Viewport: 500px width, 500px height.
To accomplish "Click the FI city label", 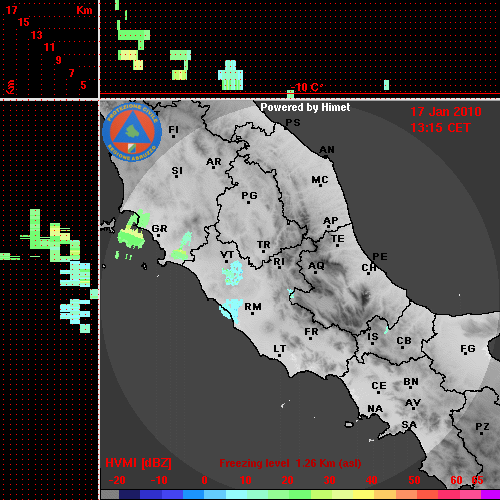I will (173, 129).
